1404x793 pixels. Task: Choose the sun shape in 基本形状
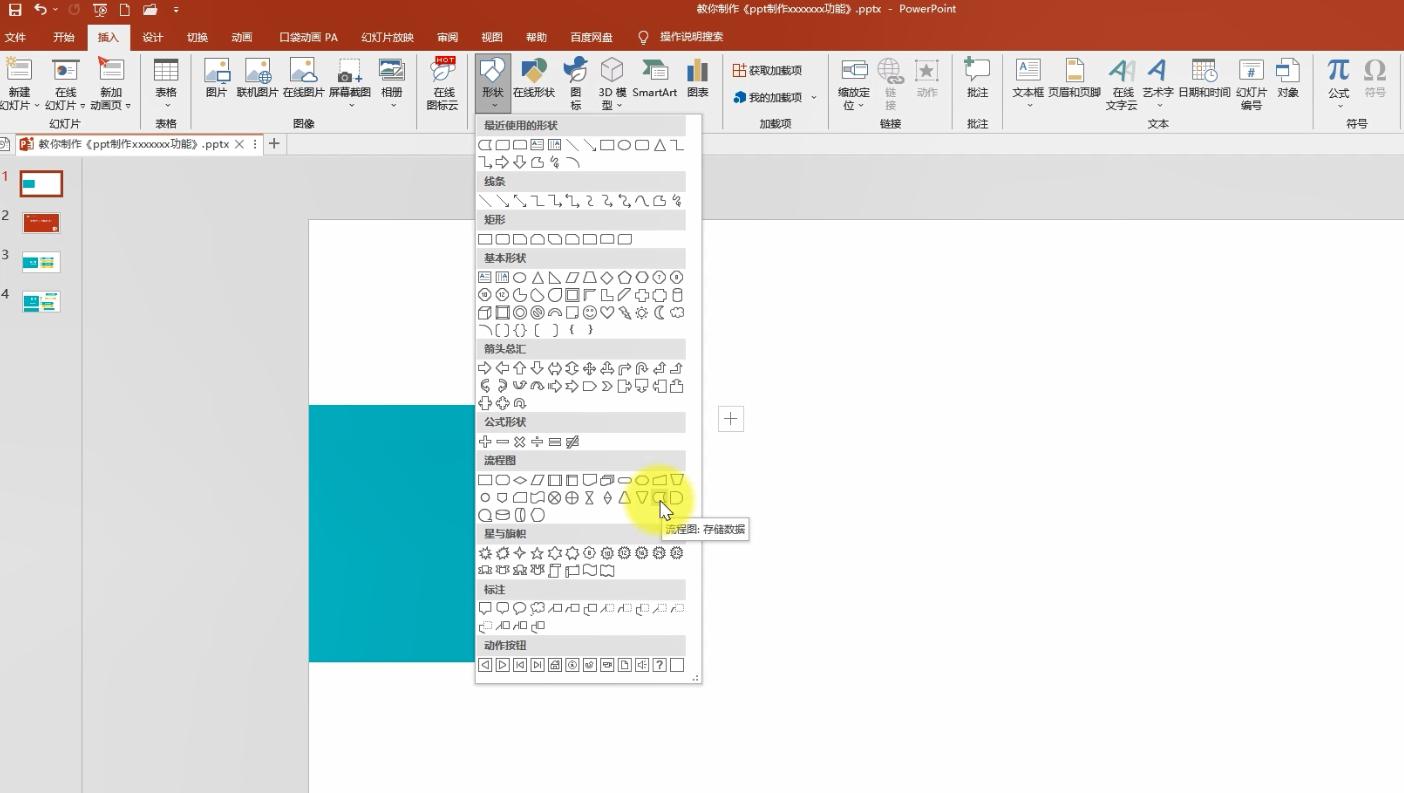pos(642,313)
